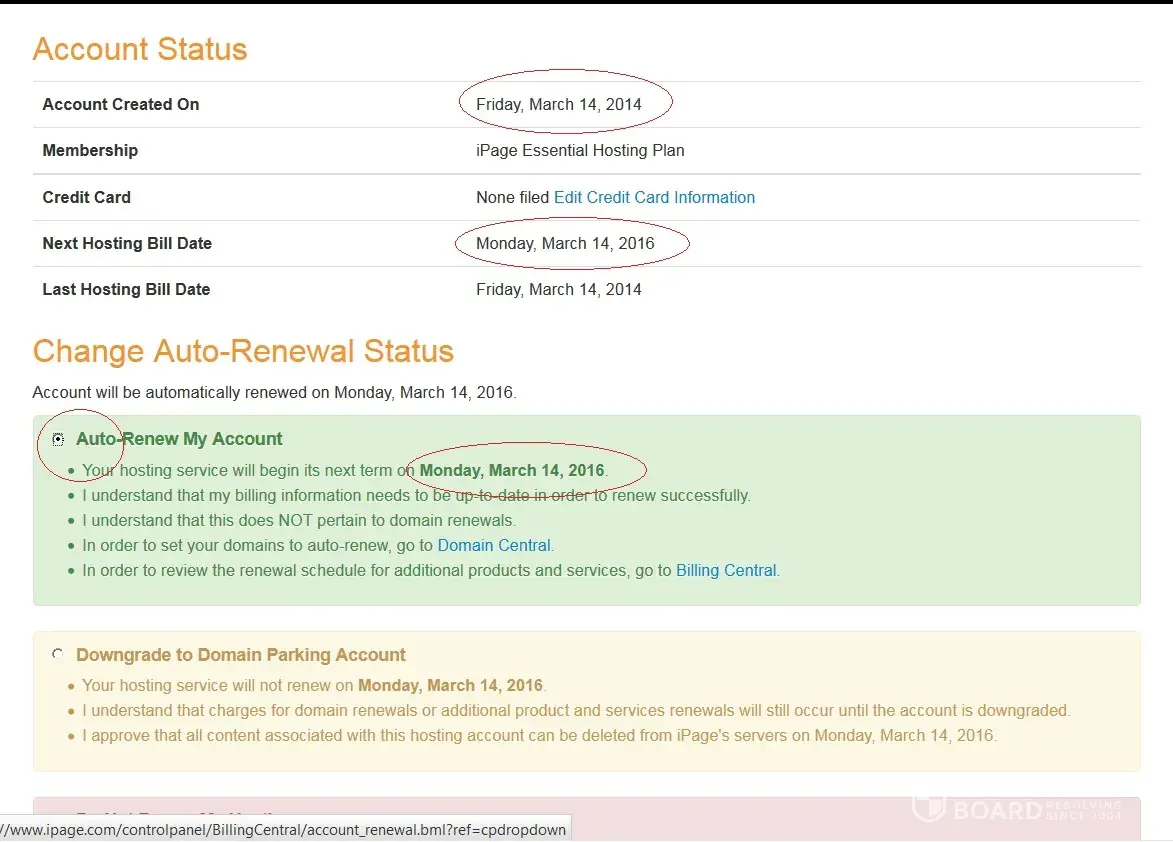Click the bold non-renewal date in yellow panel
This screenshot has height=842, width=1173.
[x=450, y=686]
